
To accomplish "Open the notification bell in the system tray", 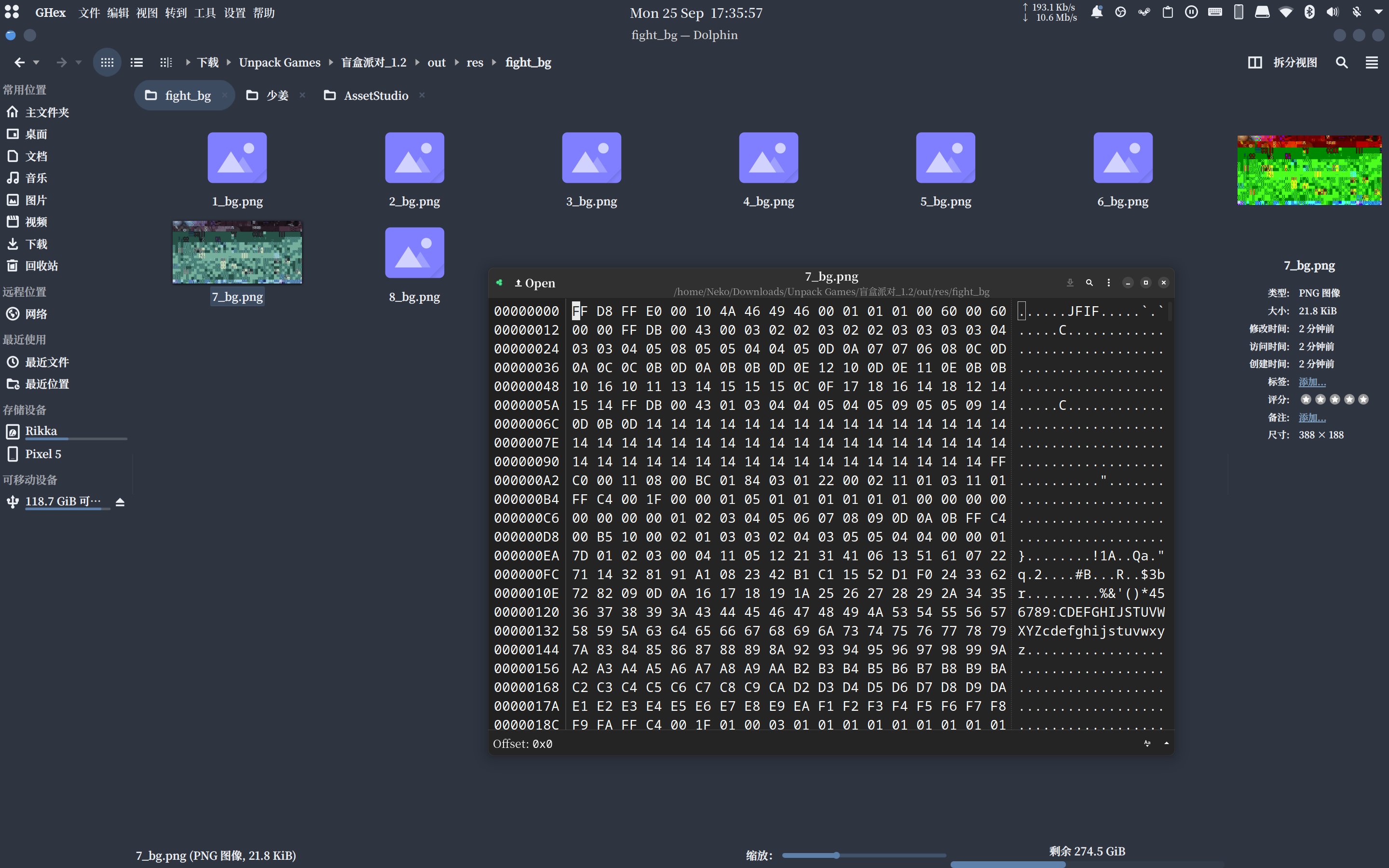I will coord(1097,12).
